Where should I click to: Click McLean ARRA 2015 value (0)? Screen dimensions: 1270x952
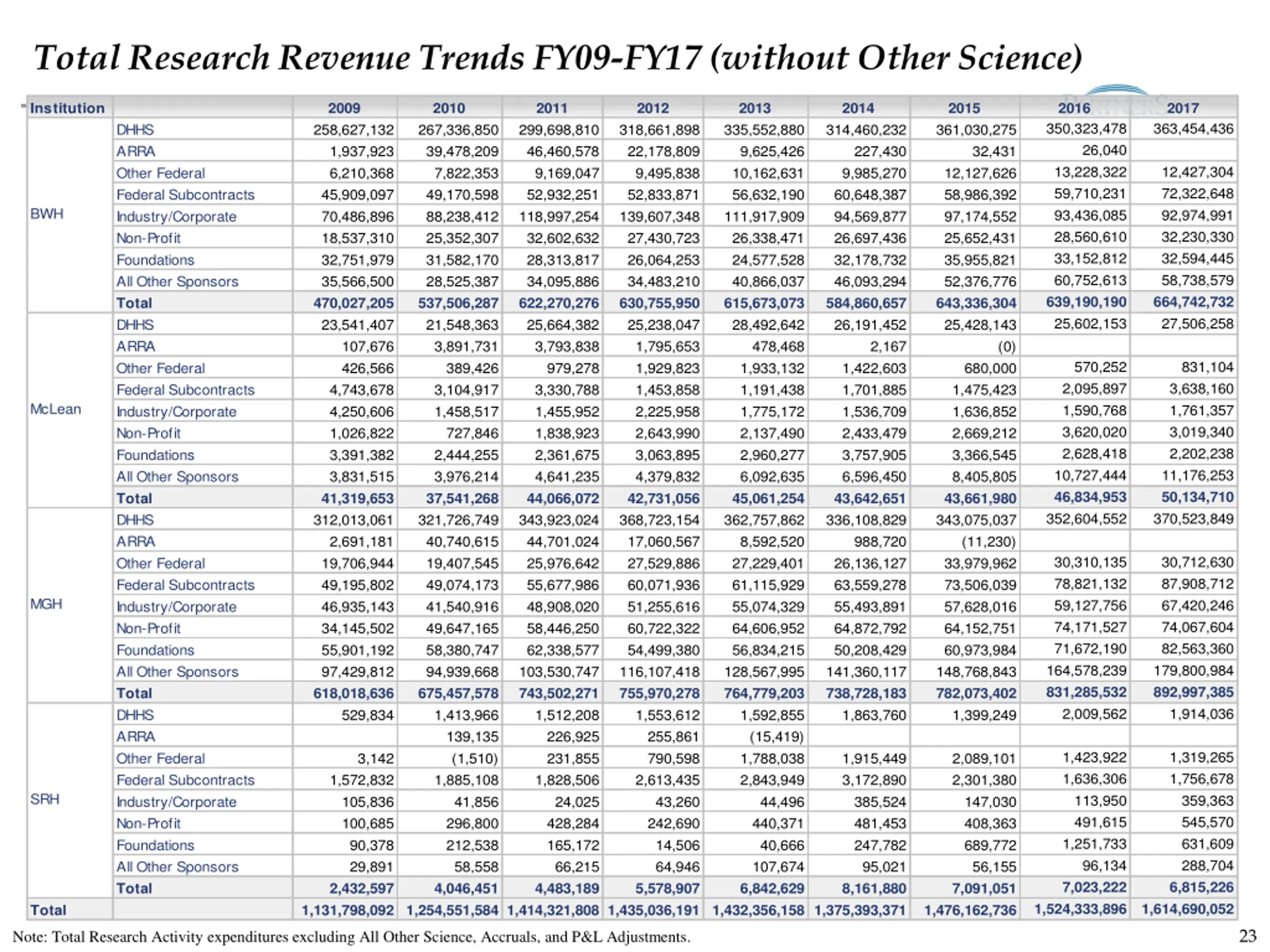point(1006,347)
